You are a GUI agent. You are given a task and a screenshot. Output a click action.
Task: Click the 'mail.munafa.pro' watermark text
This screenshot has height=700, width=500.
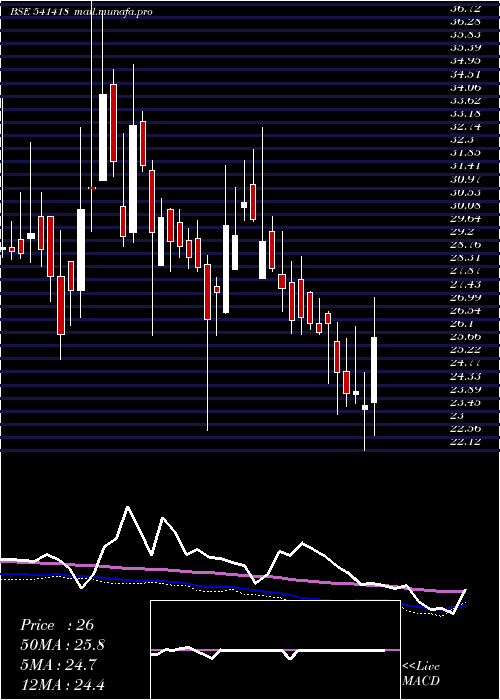[113, 11]
